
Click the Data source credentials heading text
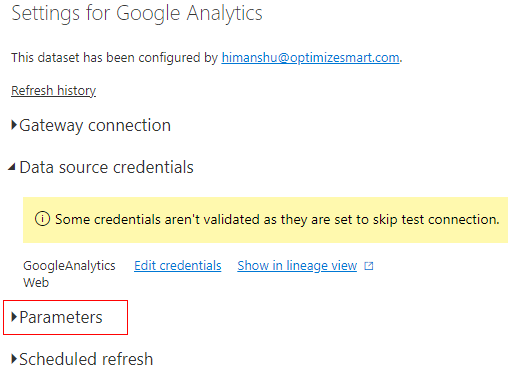[106, 167]
